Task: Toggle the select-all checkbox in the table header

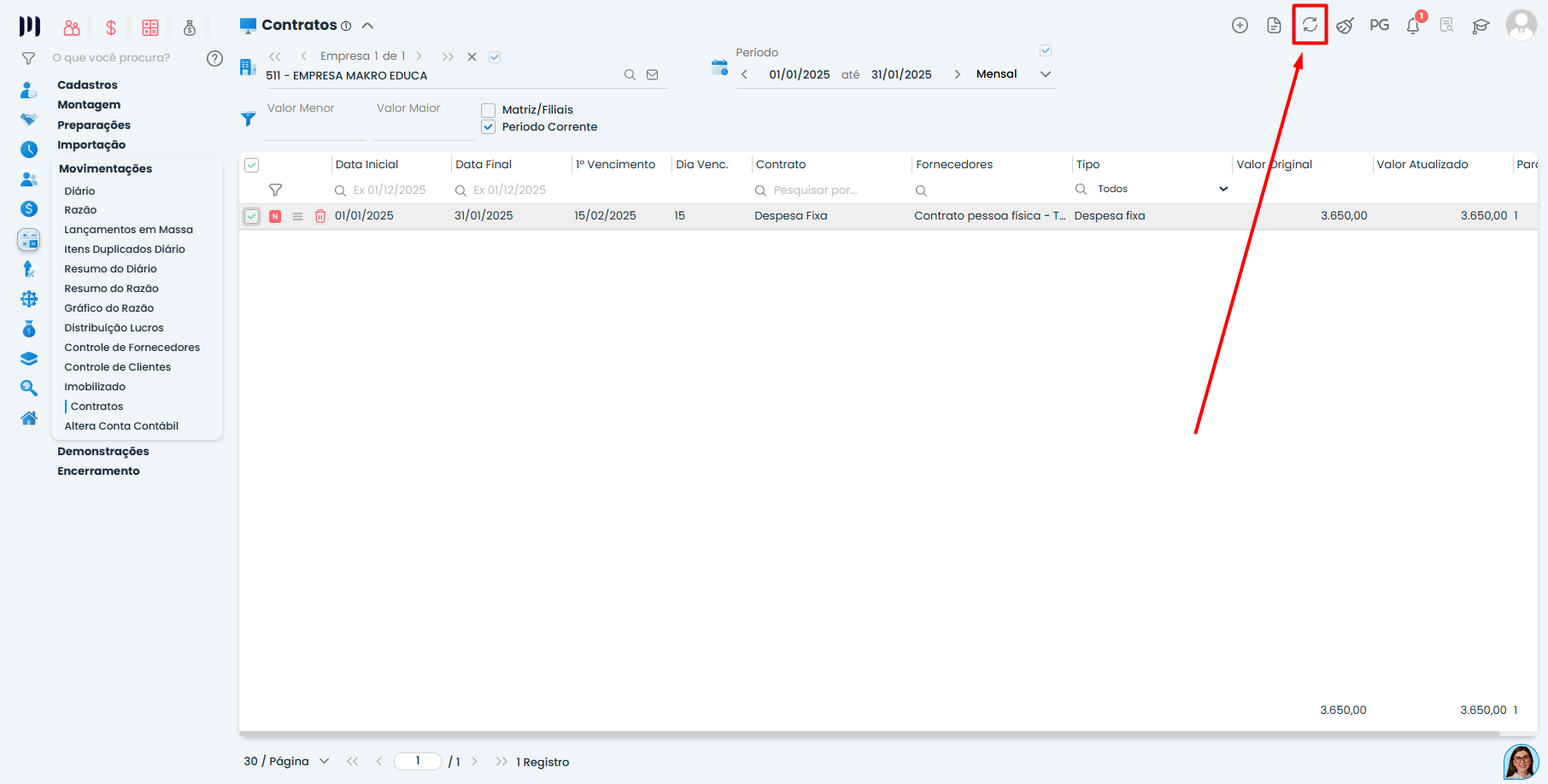Action: (x=252, y=166)
